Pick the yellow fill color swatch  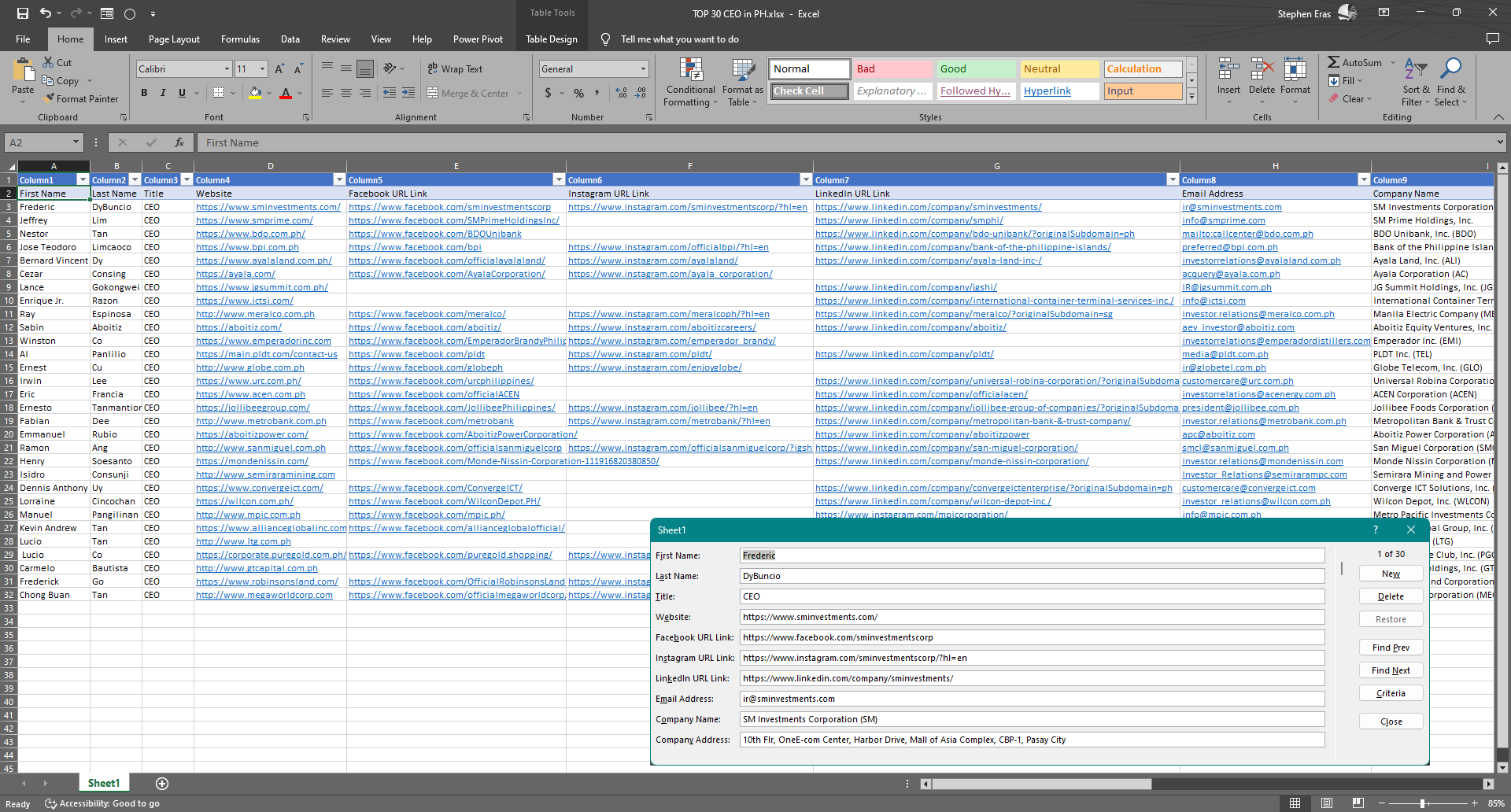(255, 93)
